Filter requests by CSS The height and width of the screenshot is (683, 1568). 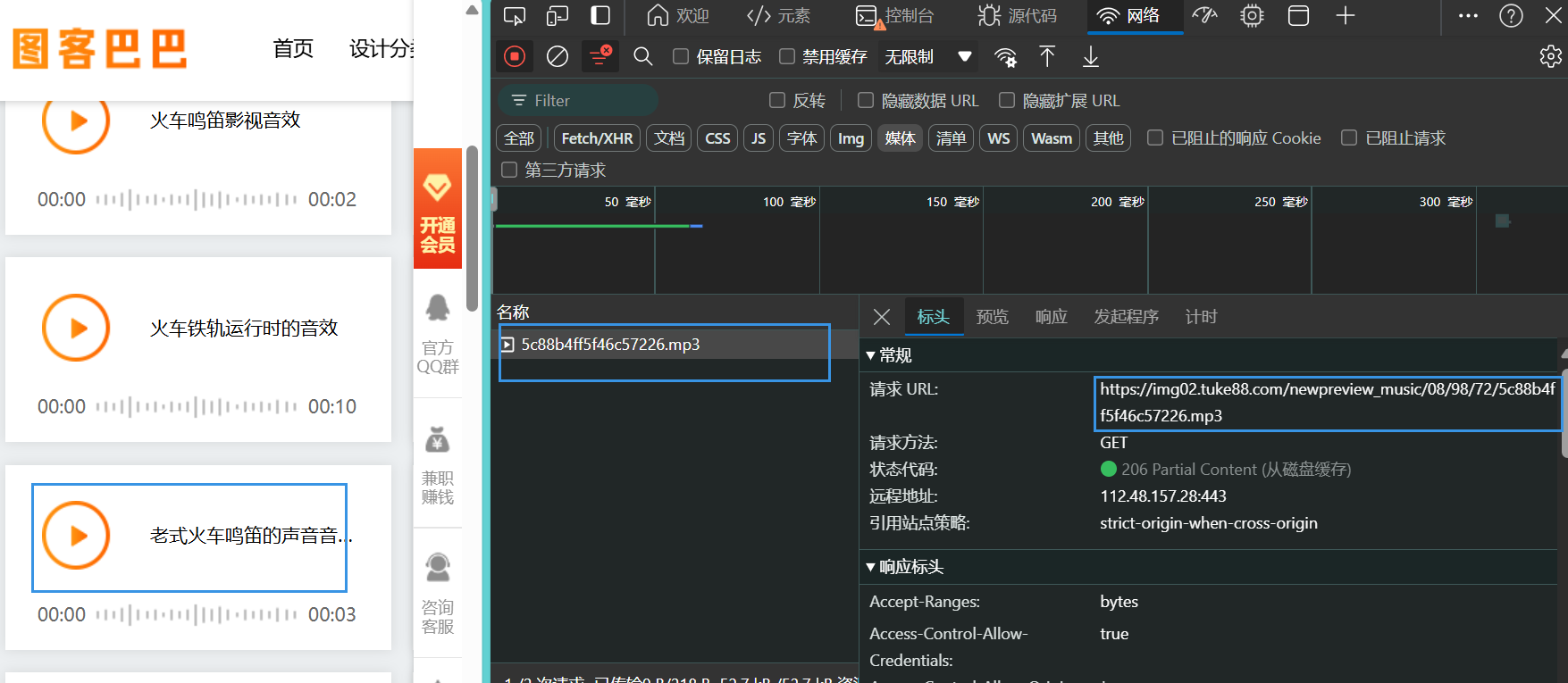(x=717, y=138)
